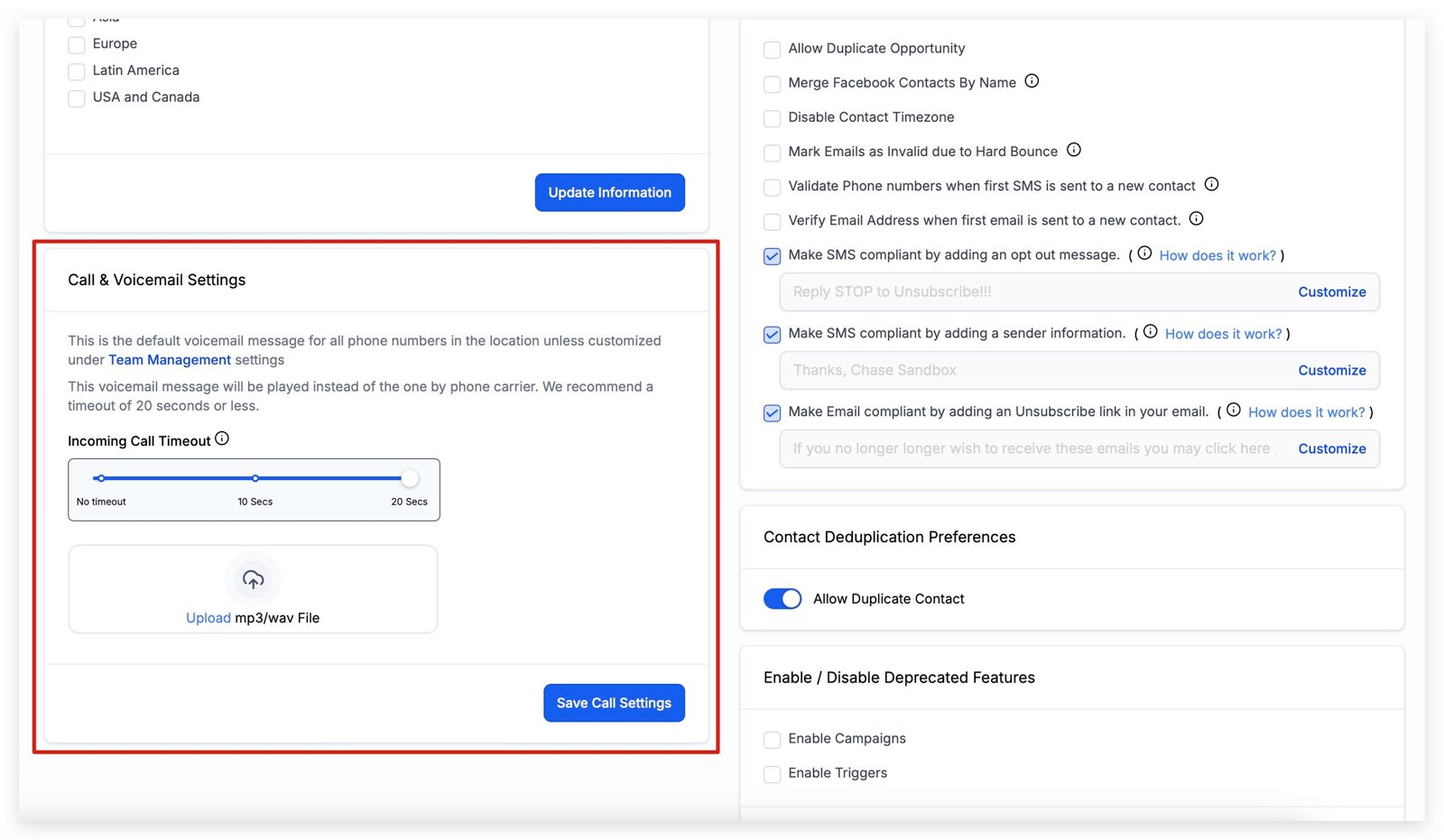The image size is (1444, 840).
Task: Tick the Enable Campaigns checkbox
Action: (x=773, y=740)
